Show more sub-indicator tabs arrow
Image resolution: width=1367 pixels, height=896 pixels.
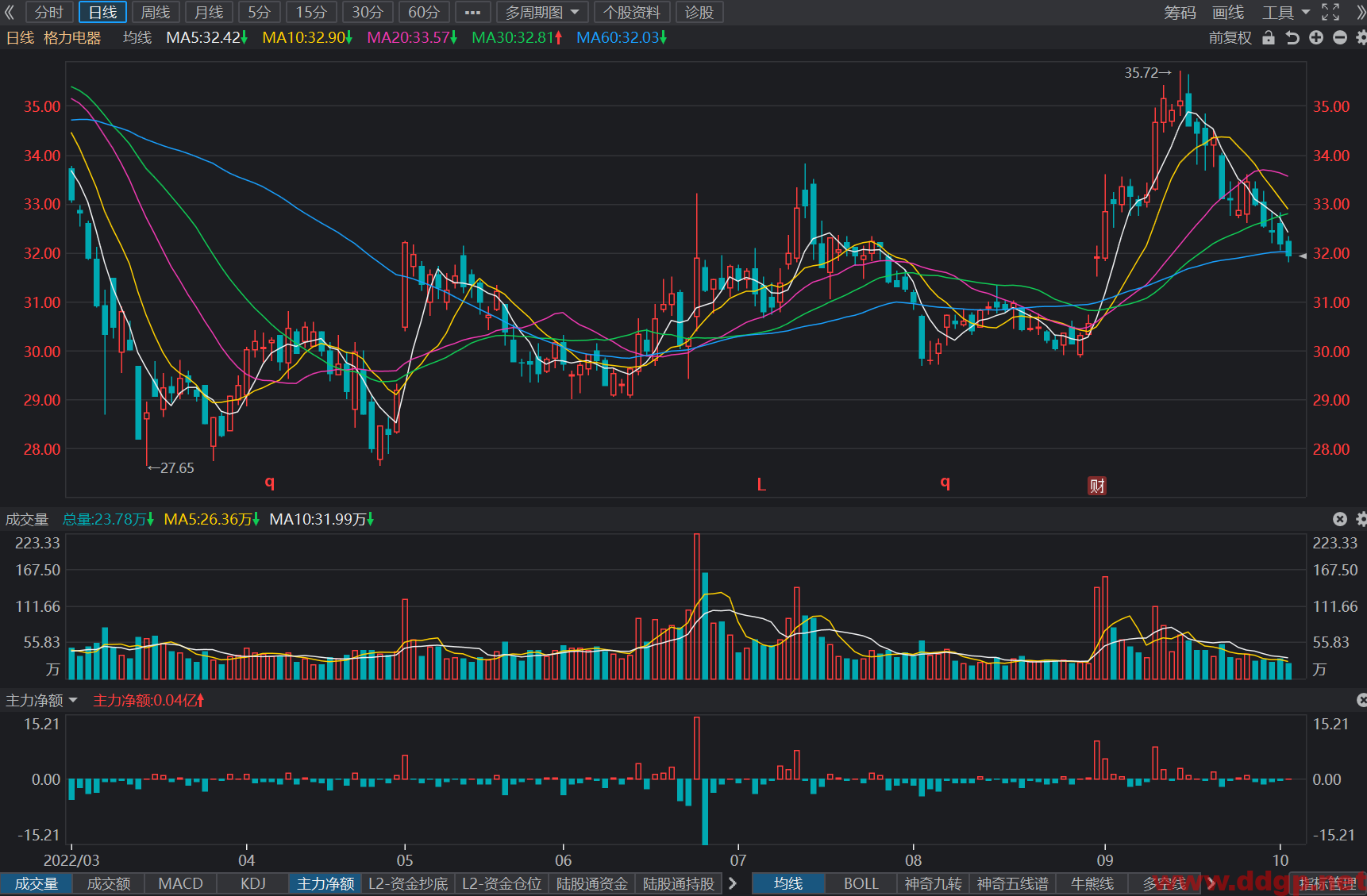(x=733, y=883)
